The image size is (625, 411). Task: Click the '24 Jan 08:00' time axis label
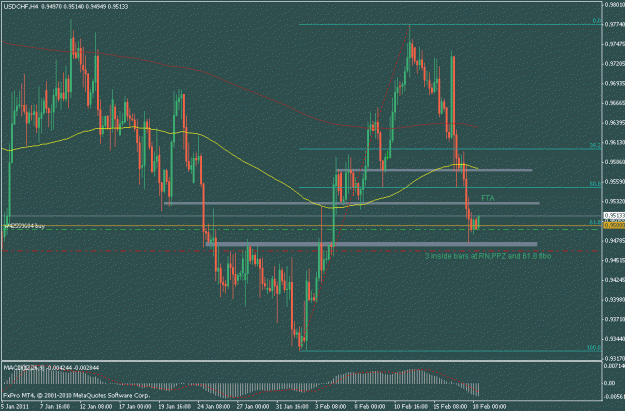(x=214, y=407)
